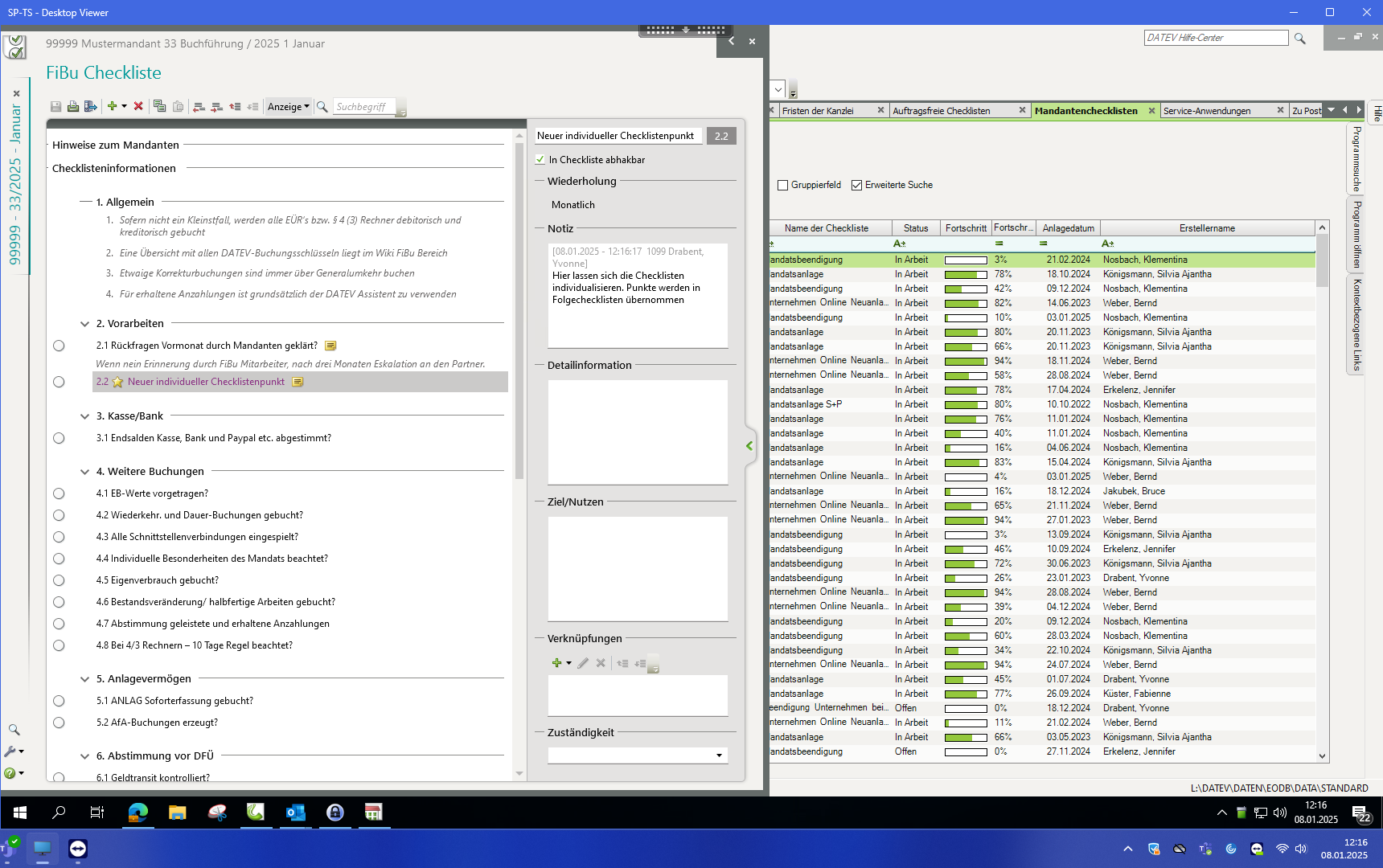The width and height of the screenshot is (1383, 868).
Task: Open the Anzeige dropdown menu
Action: 288,106
